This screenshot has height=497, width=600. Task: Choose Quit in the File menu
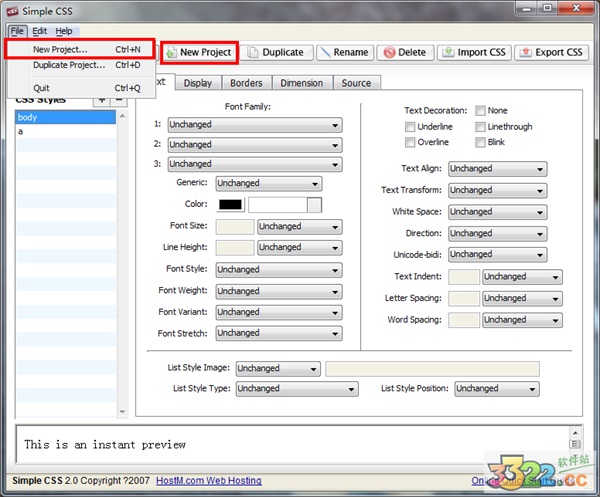[41, 88]
